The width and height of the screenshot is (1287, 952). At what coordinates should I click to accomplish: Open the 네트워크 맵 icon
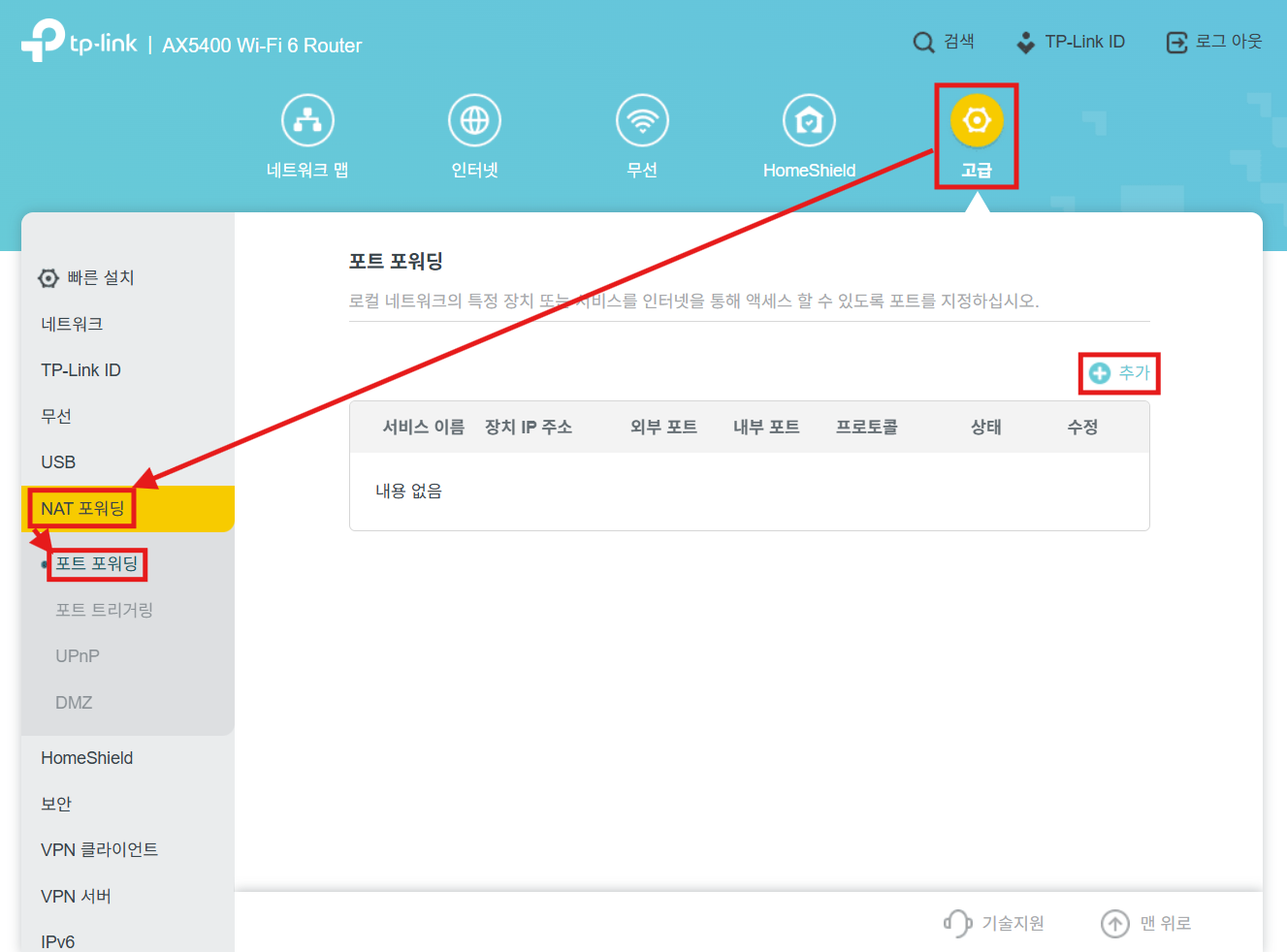(x=307, y=121)
